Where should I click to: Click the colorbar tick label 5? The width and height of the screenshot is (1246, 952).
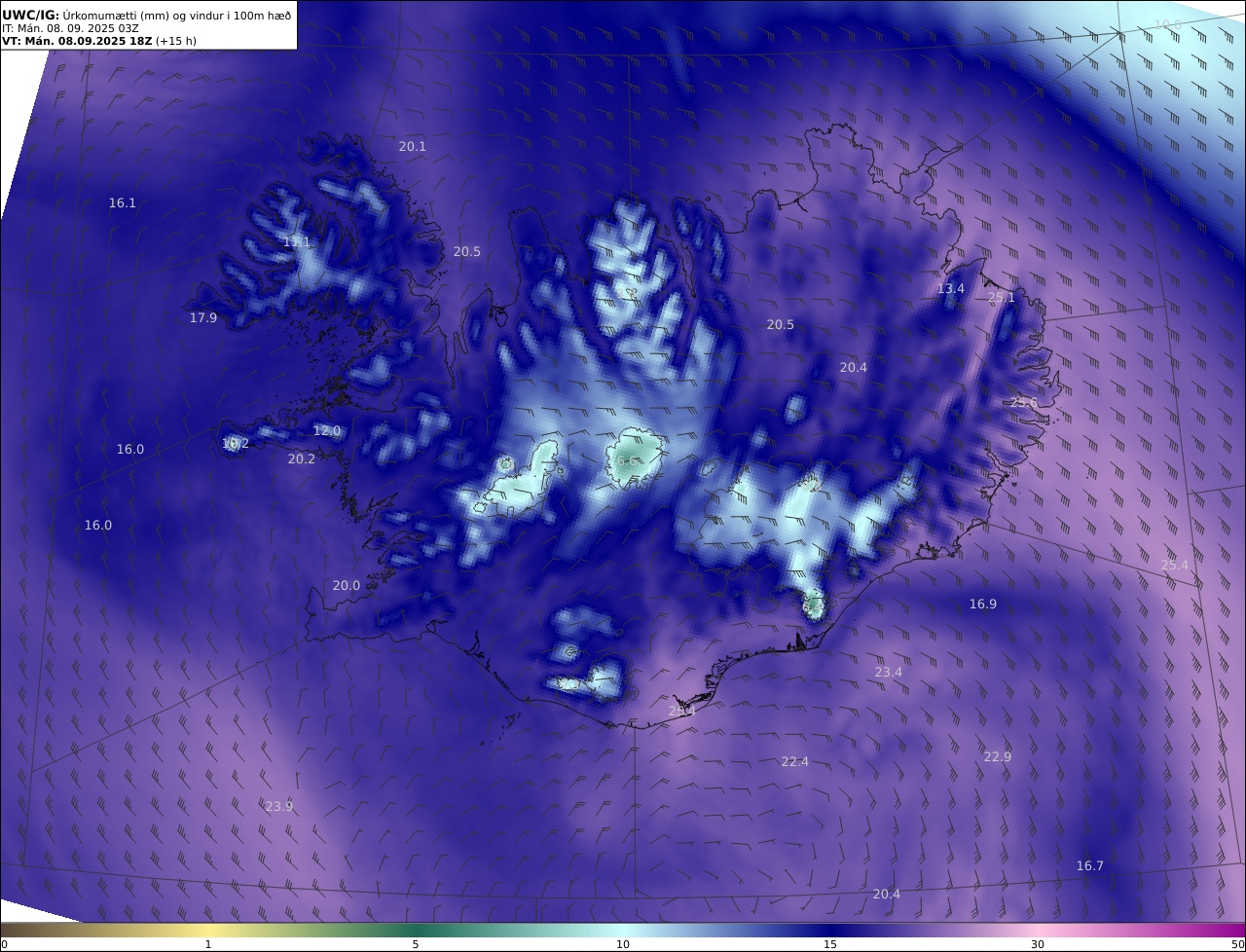pyautogui.click(x=416, y=944)
